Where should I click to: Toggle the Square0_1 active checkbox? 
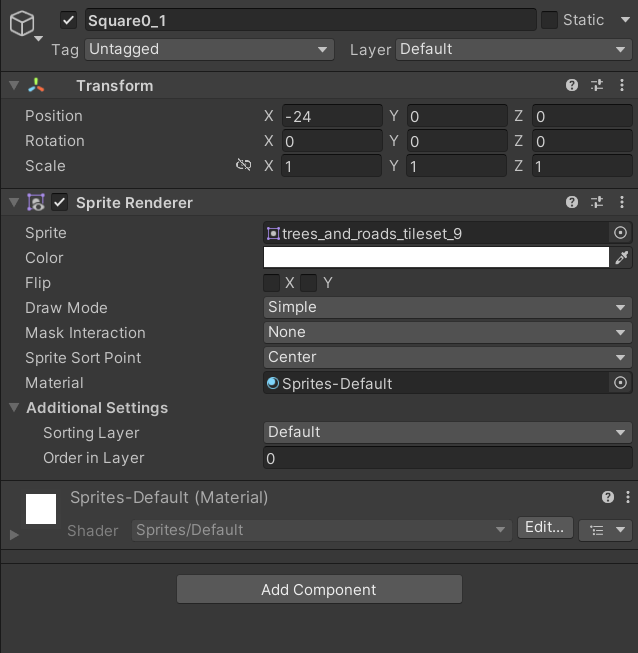pos(68,20)
